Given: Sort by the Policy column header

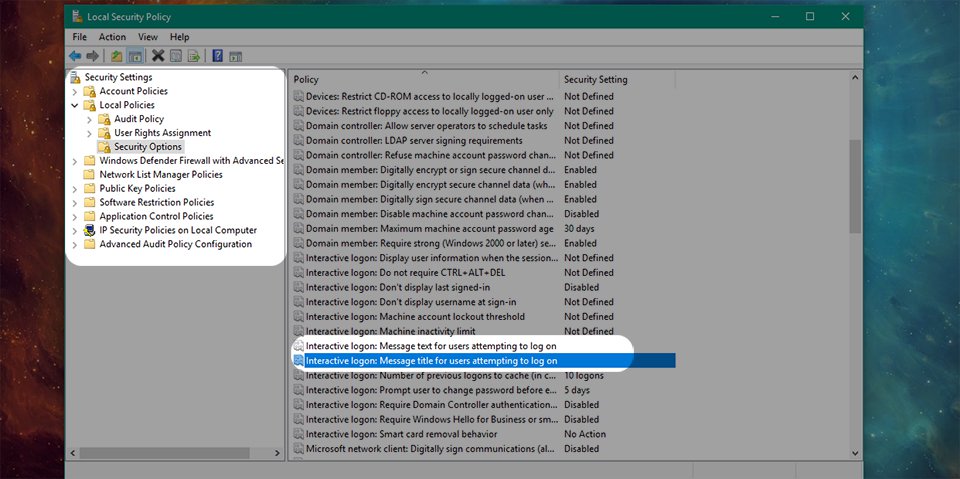Looking at the screenshot, I should 424,79.
